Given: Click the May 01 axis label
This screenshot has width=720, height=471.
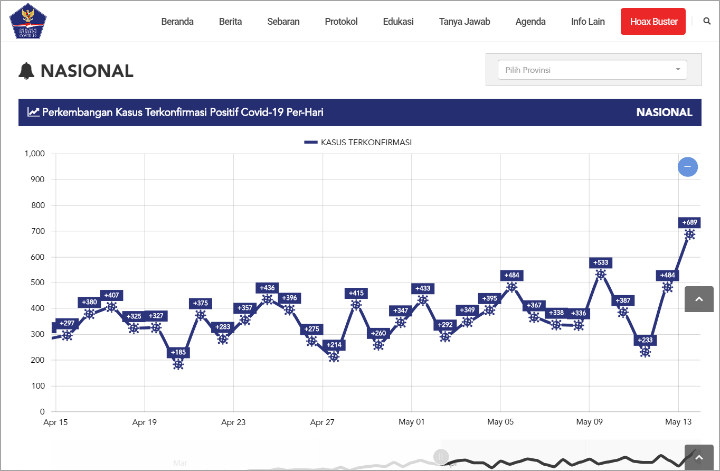Looking at the screenshot, I should [411, 421].
